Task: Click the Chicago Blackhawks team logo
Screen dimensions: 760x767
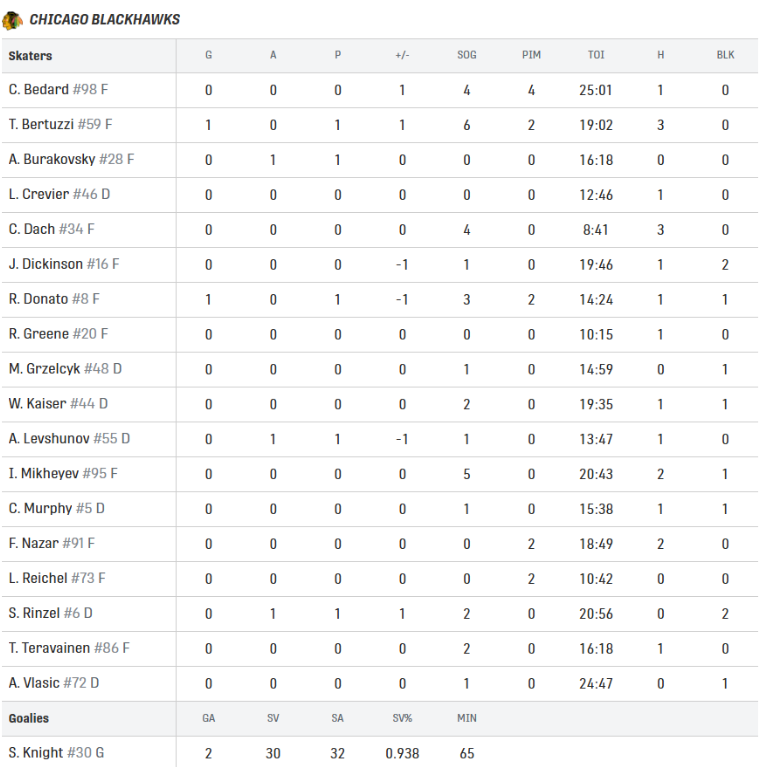Action: pyautogui.click(x=12, y=20)
